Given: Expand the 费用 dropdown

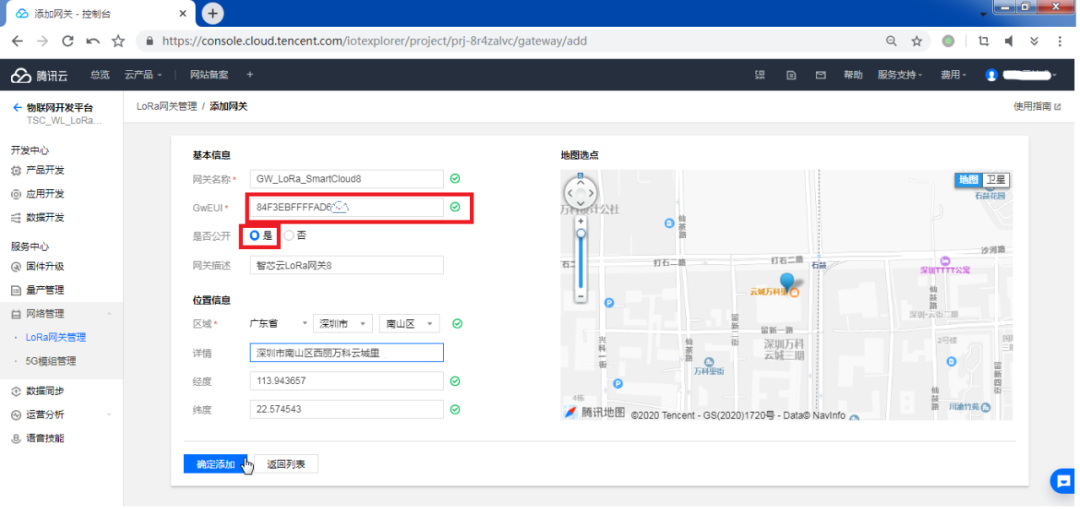Looking at the screenshot, I should point(953,75).
